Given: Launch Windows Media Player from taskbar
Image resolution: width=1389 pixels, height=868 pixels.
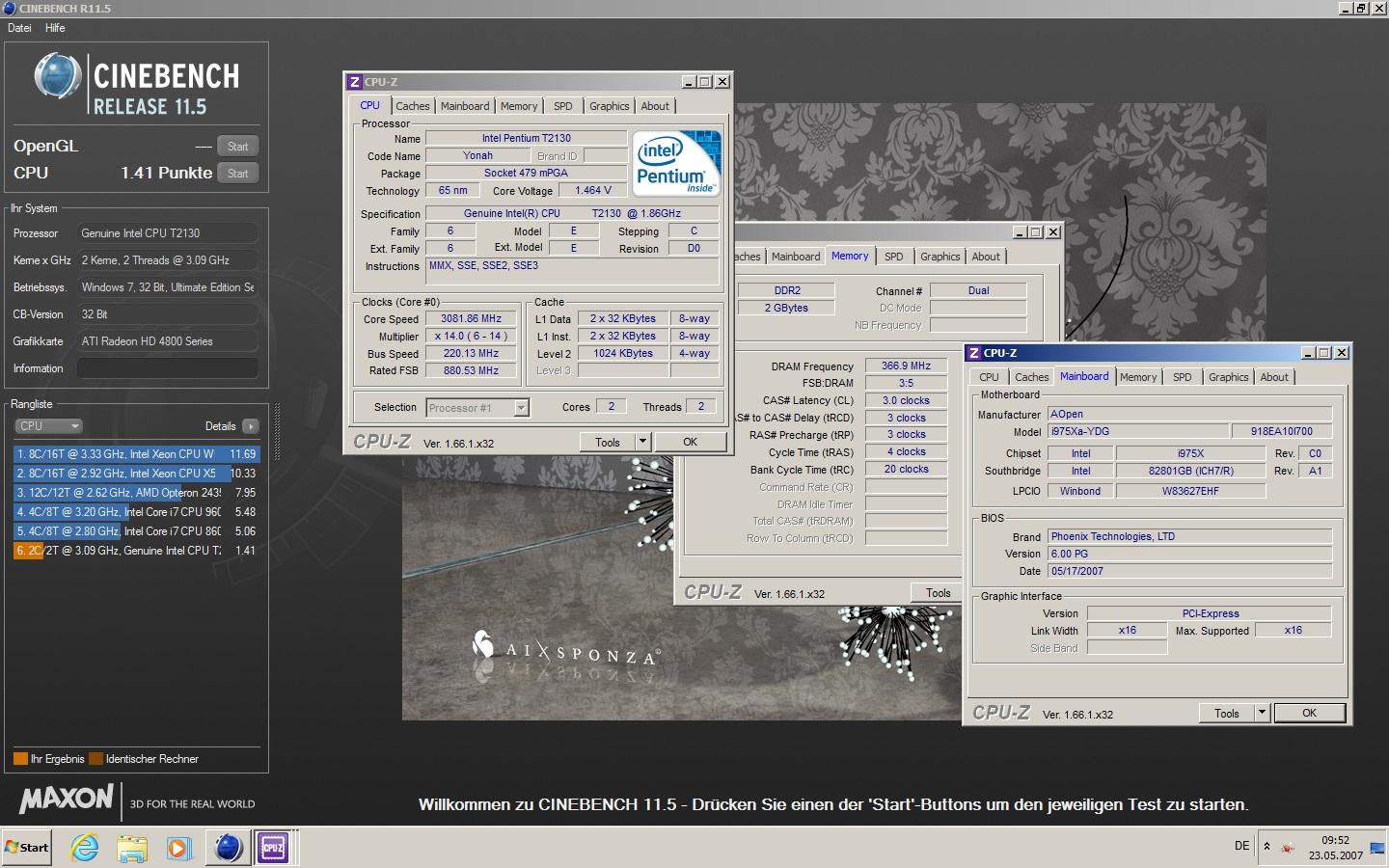Looking at the screenshot, I should coord(178,848).
